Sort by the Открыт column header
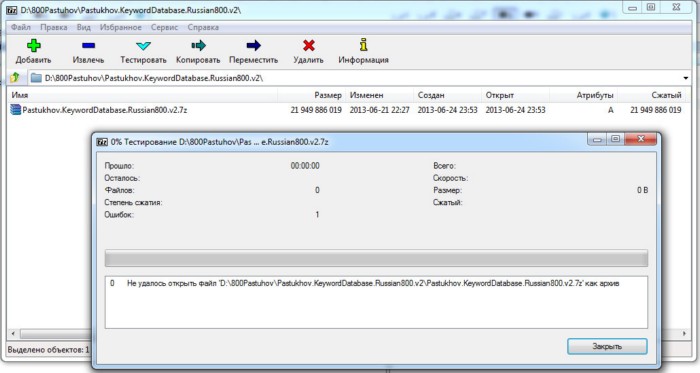Screen dimensions: 700x373 tap(515, 95)
